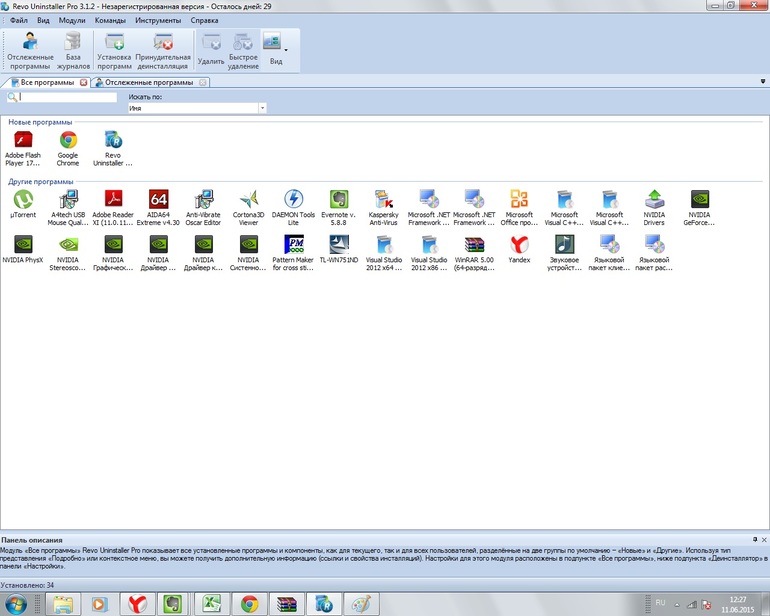
Task: Select the Yandex browser program icon
Action: pyautogui.click(x=519, y=249)
